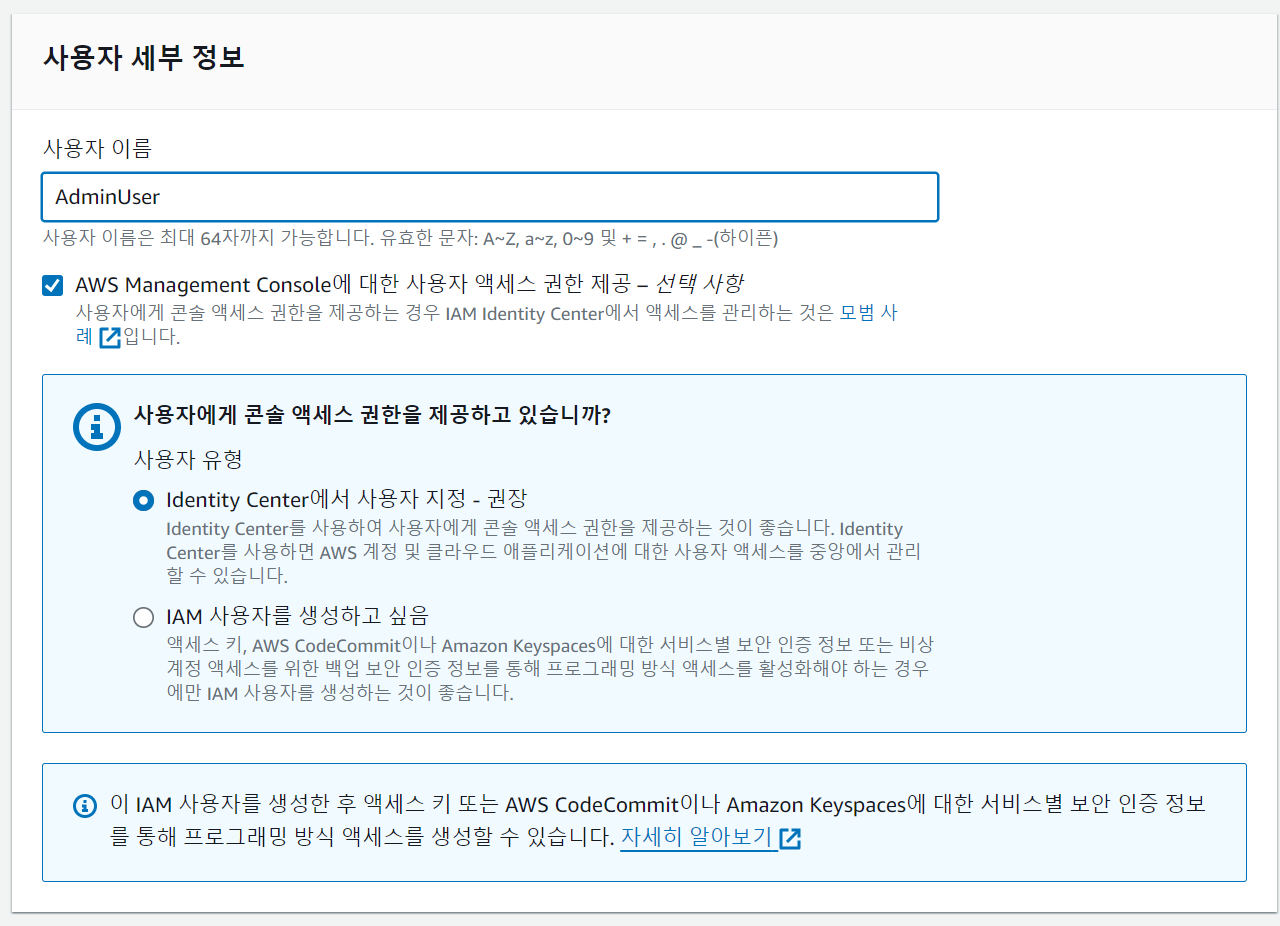Viewport: 1280px width, 926px height.
Task: Click the 사용자 이름 input field with AdminUser
Action: pos(490,197)
